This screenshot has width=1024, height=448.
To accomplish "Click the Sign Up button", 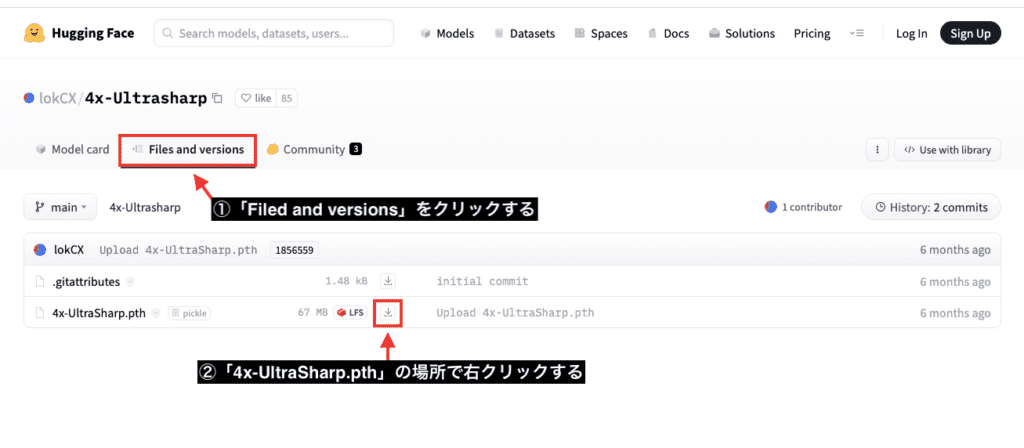I will pos(970,33).
